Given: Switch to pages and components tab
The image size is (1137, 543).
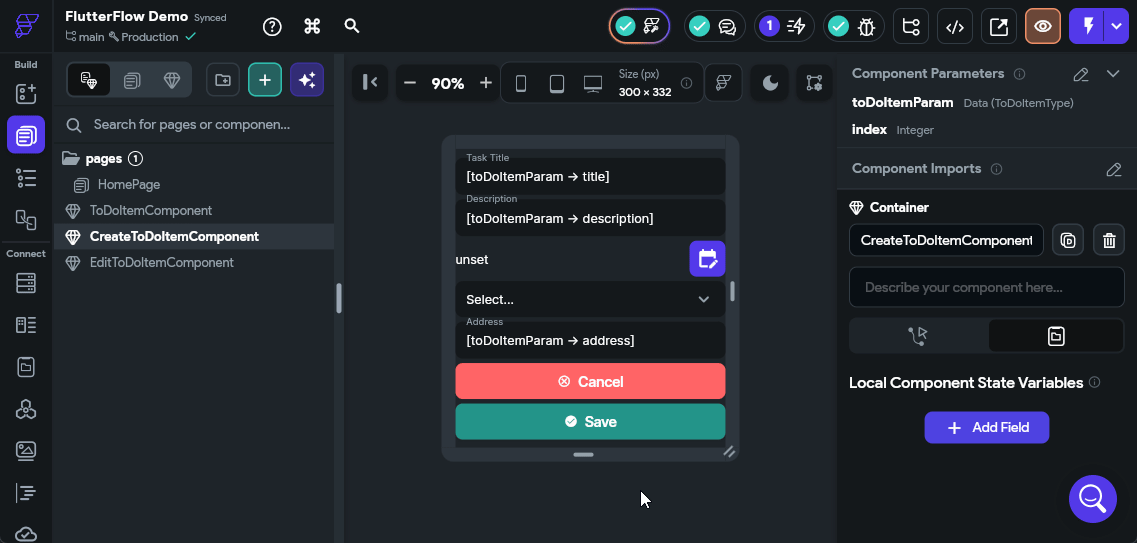Looking at the screenshot, I should click(x=89, y=80).
